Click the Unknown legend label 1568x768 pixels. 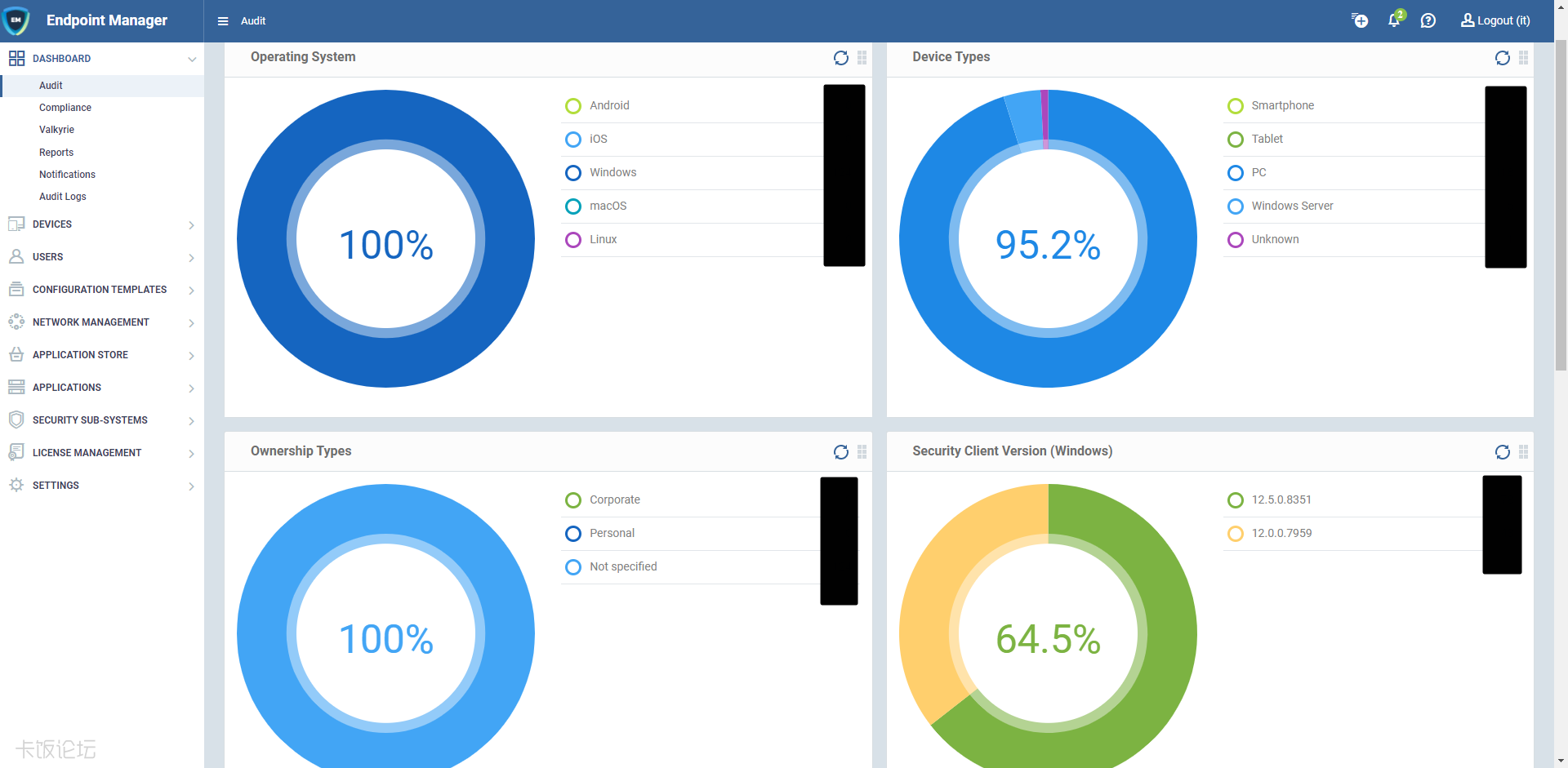click(x=1275, y=240)
